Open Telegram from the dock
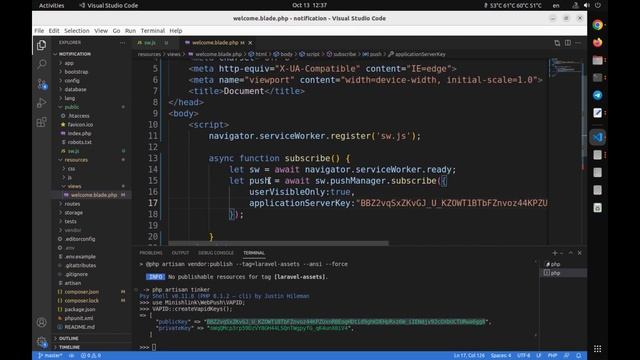This screenshot has width=640, height=360. [598, 95]
